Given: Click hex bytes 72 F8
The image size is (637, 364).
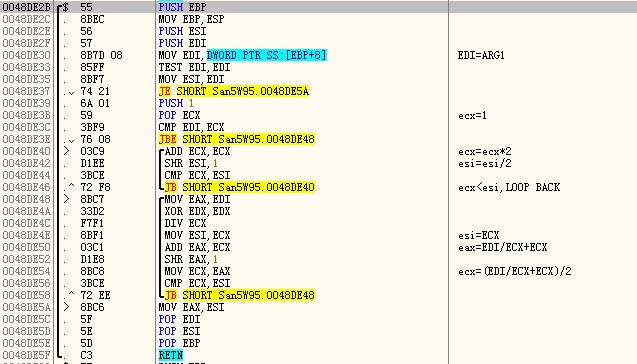Looking at the screenshot, I should click(x=95, y=187).
